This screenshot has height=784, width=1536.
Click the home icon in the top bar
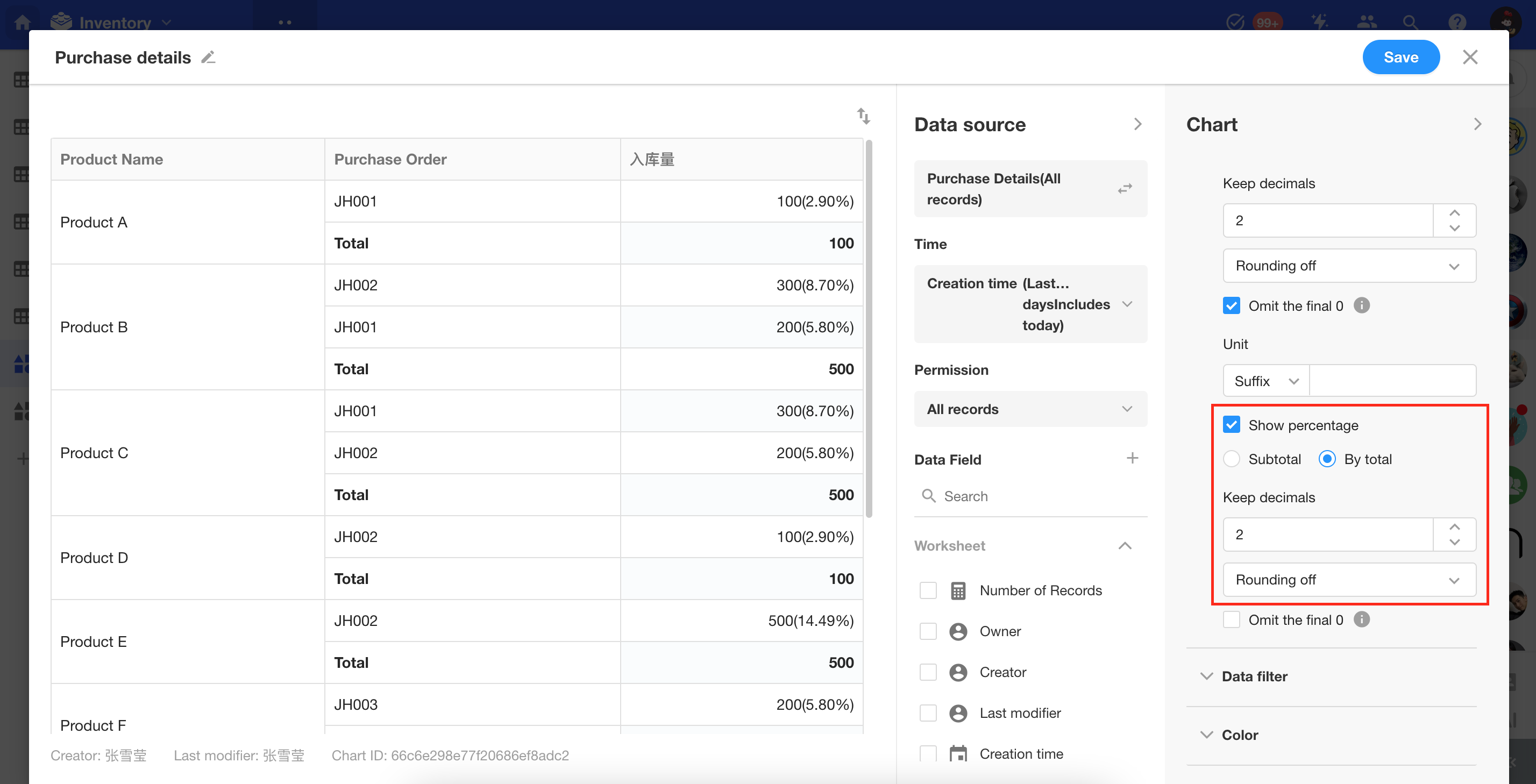22,23
